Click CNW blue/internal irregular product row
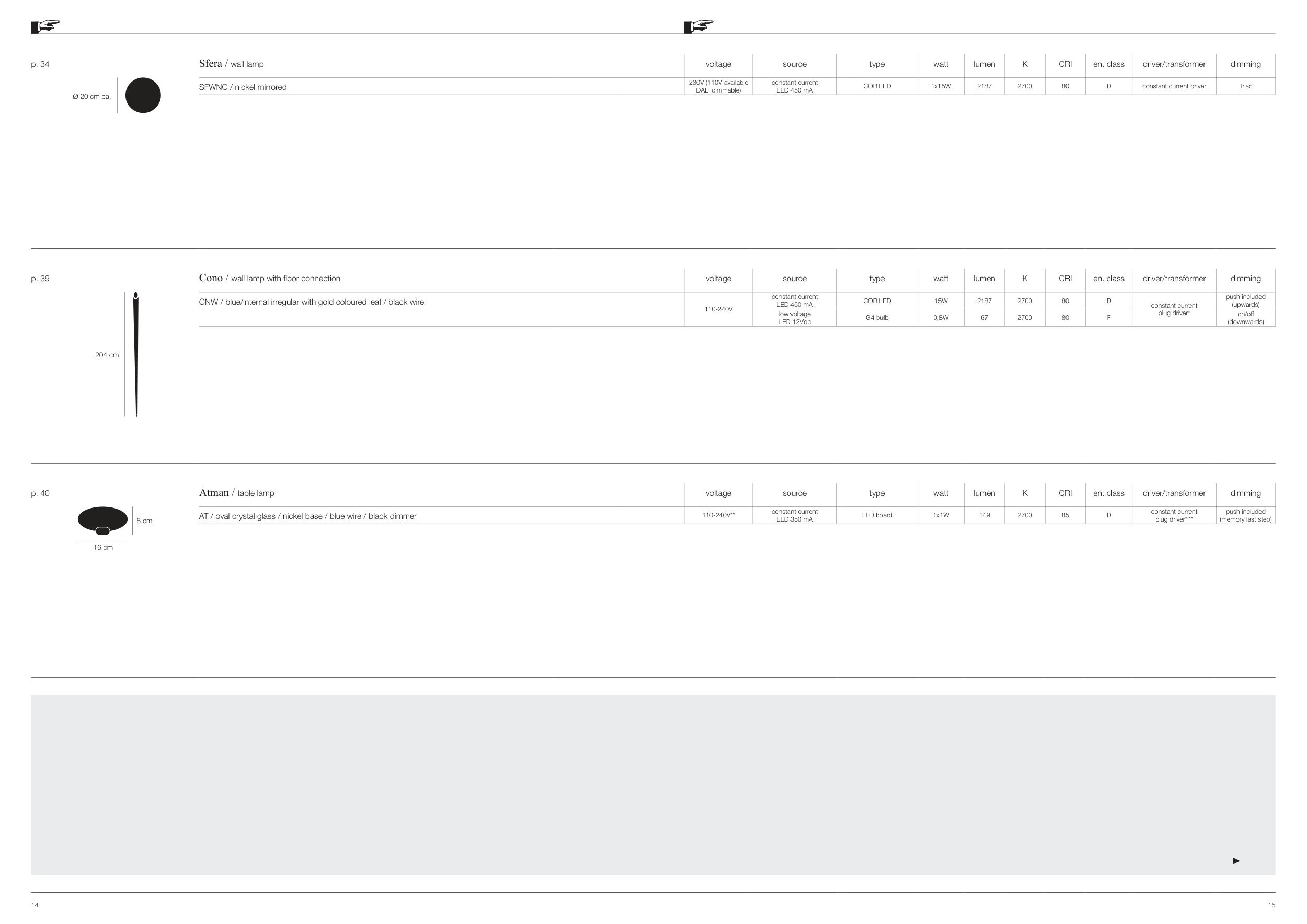 [312, 302]
